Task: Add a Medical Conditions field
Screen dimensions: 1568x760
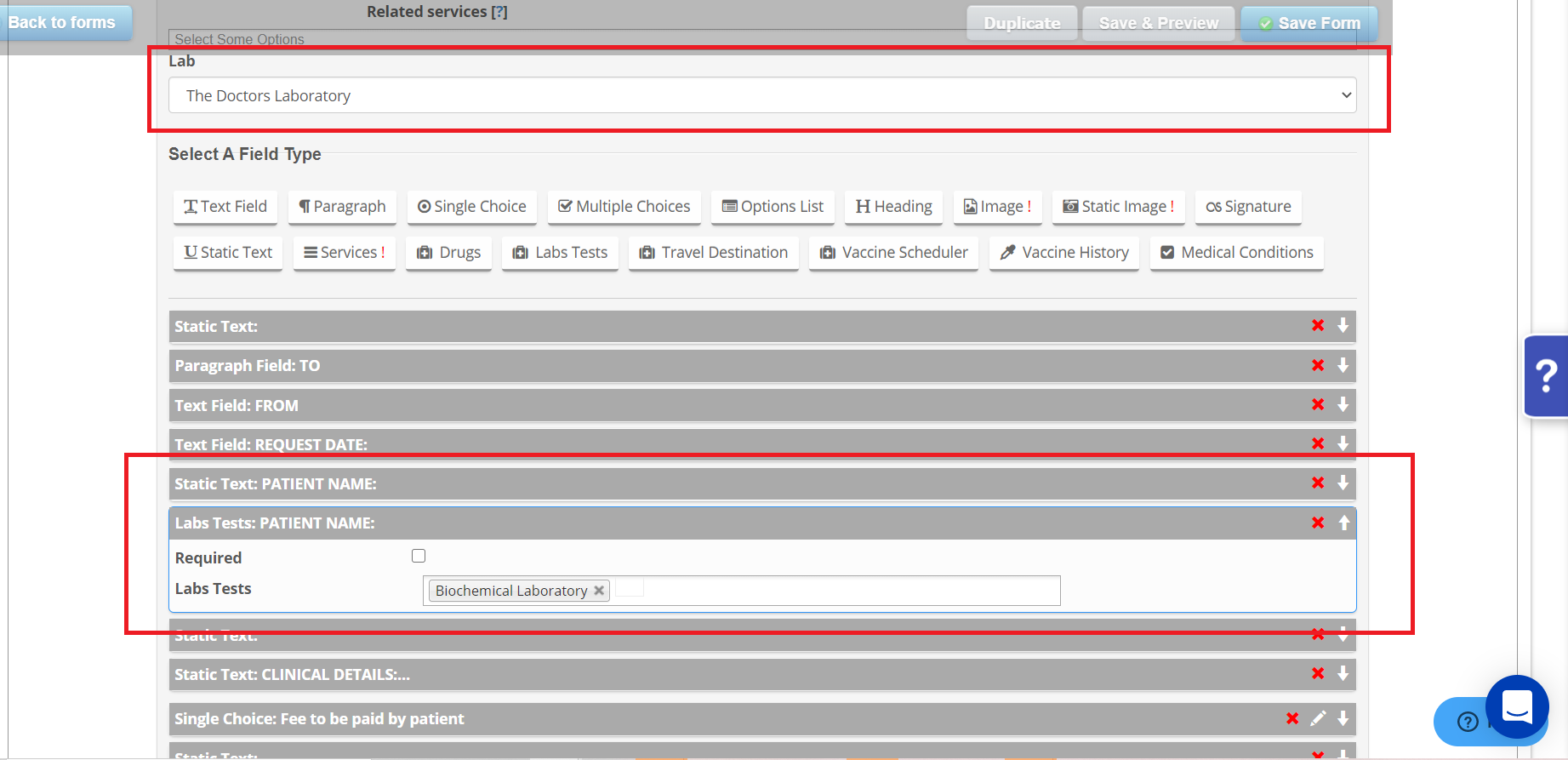Action: click(x=1237, y=253)
